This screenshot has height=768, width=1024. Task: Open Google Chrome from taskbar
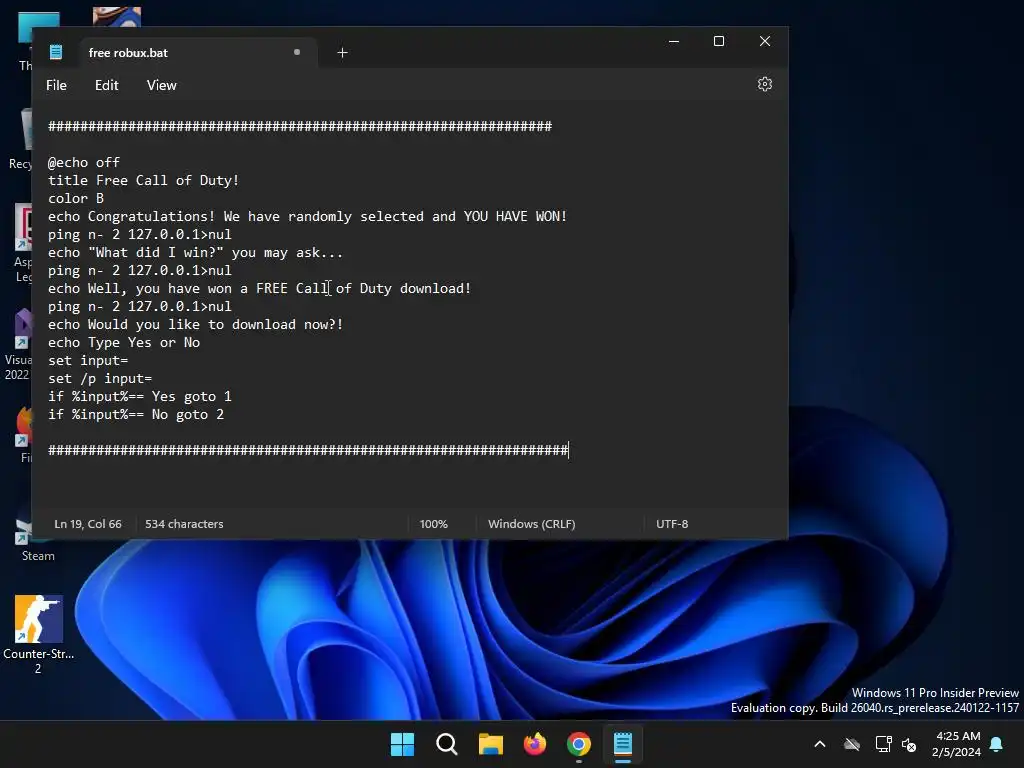pos(579,744)
